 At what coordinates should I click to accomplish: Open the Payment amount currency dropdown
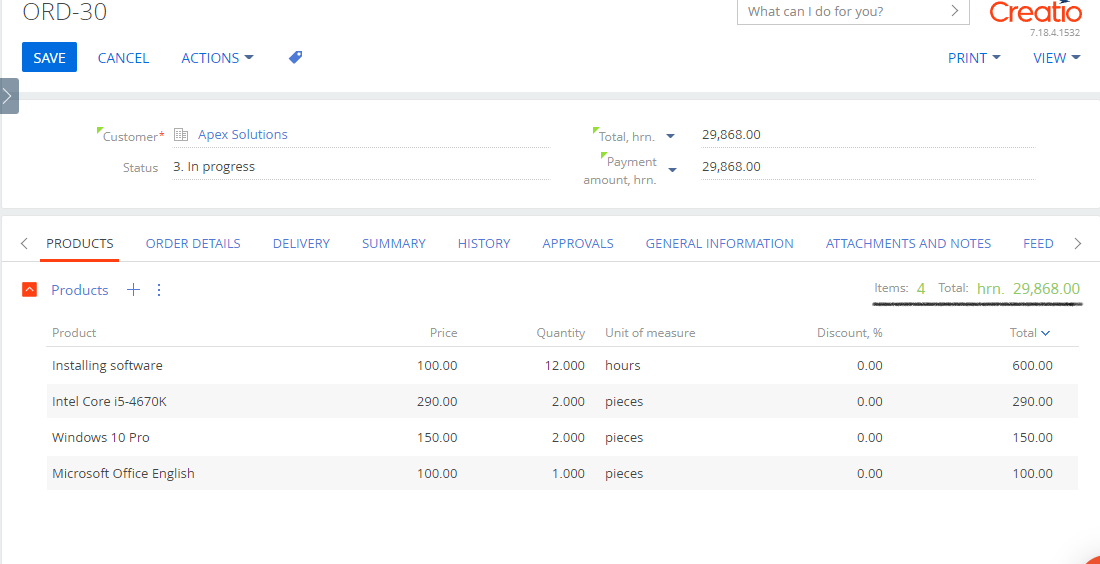[x=673, y=170]
